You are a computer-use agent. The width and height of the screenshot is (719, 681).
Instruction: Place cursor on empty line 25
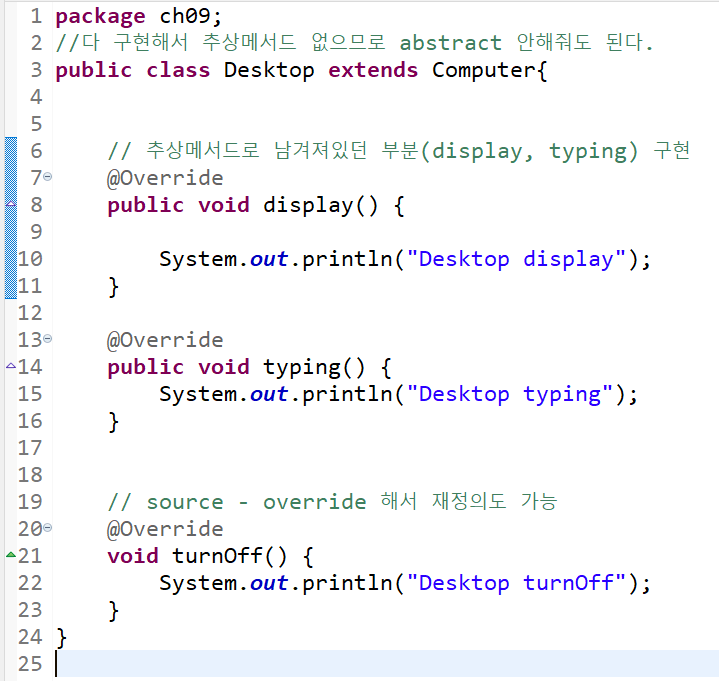pyautogui.click(x=387, y=664)
